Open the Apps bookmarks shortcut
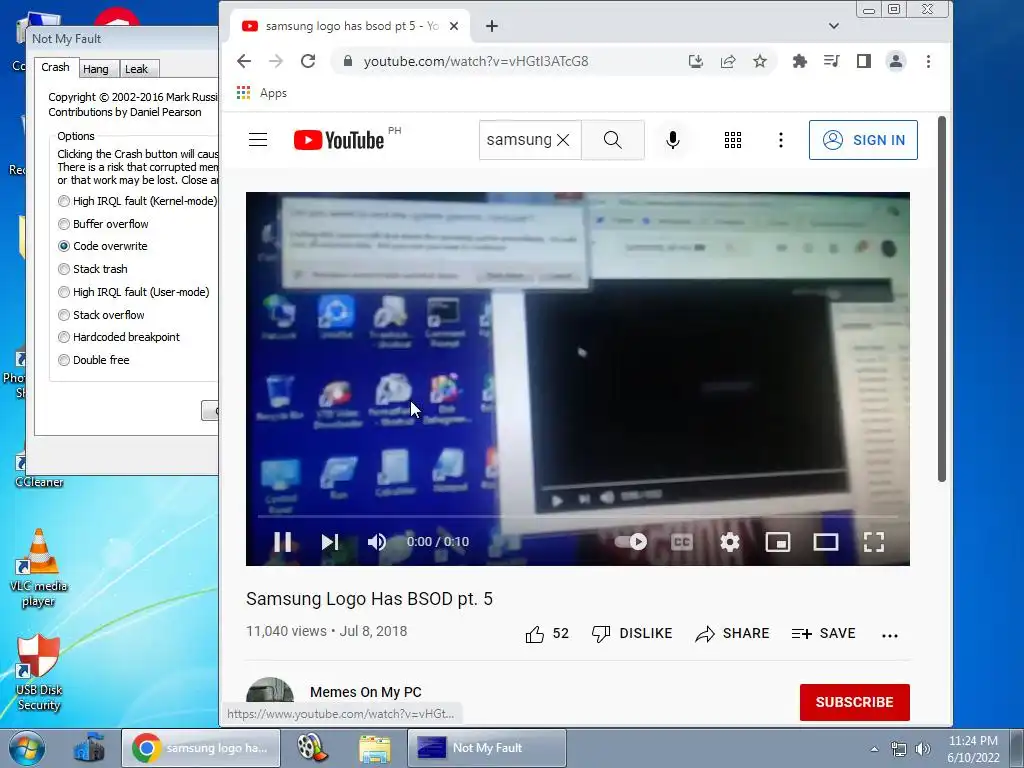This screenshot has width=1024, height=768. click(262, 93)
